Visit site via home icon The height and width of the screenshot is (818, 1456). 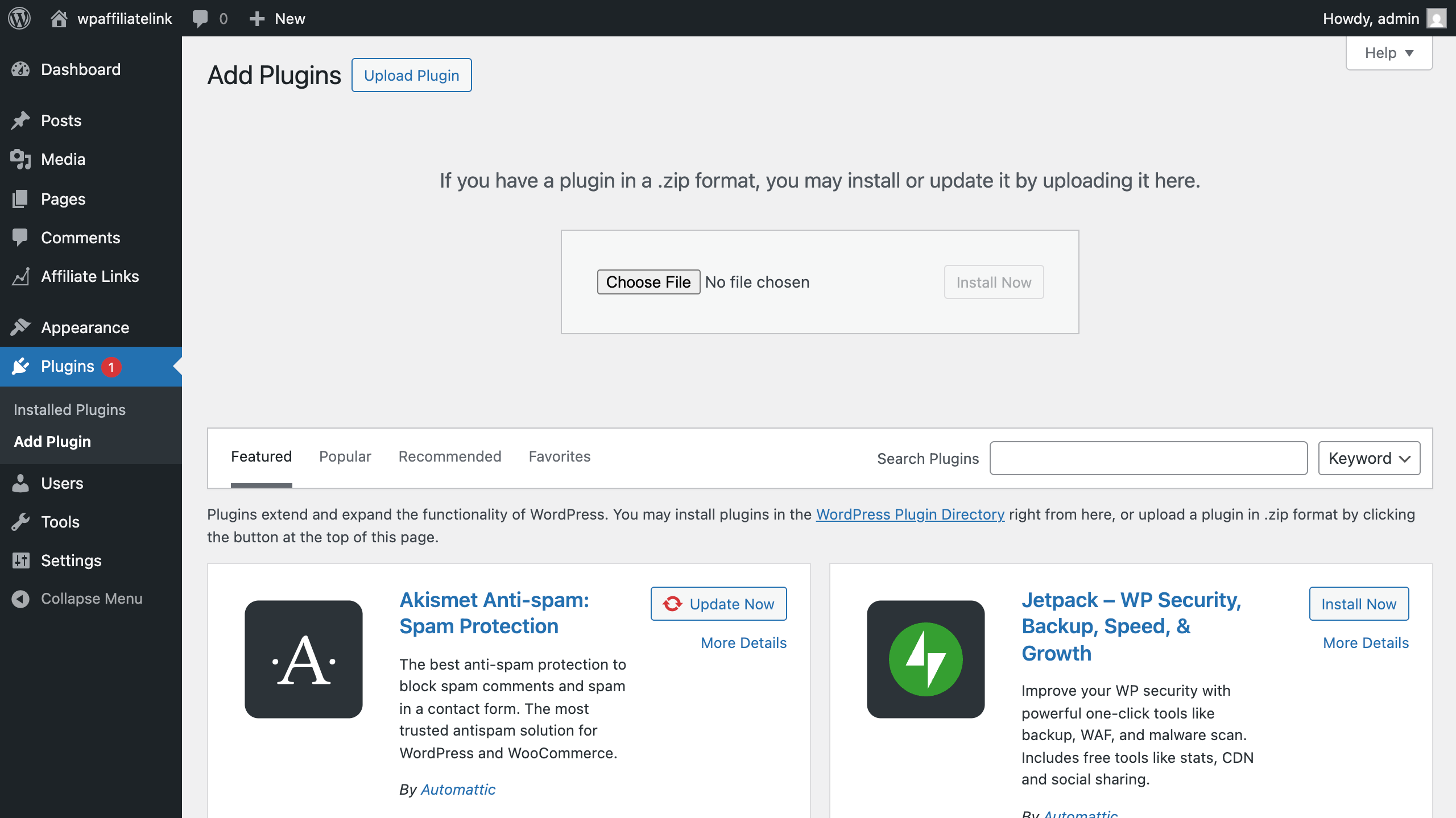[59, 18]
